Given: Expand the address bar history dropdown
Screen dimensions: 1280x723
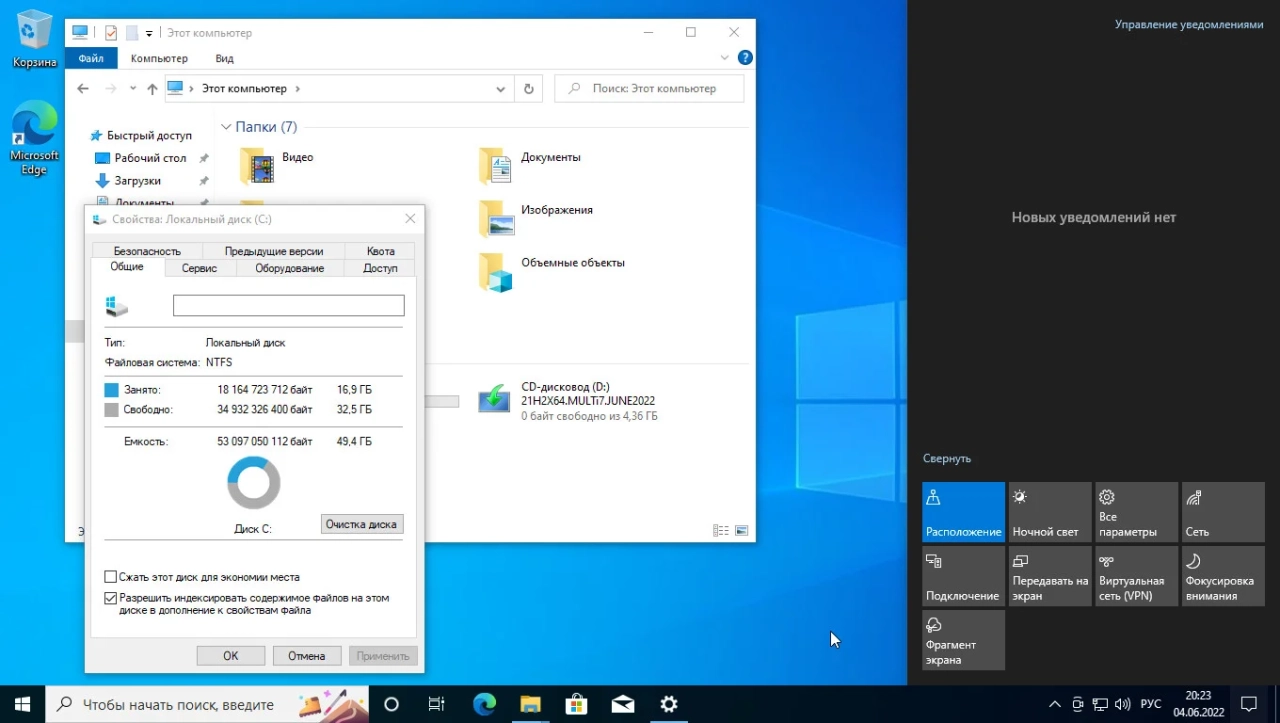Looking at the screenshot, I should [501, 89].
